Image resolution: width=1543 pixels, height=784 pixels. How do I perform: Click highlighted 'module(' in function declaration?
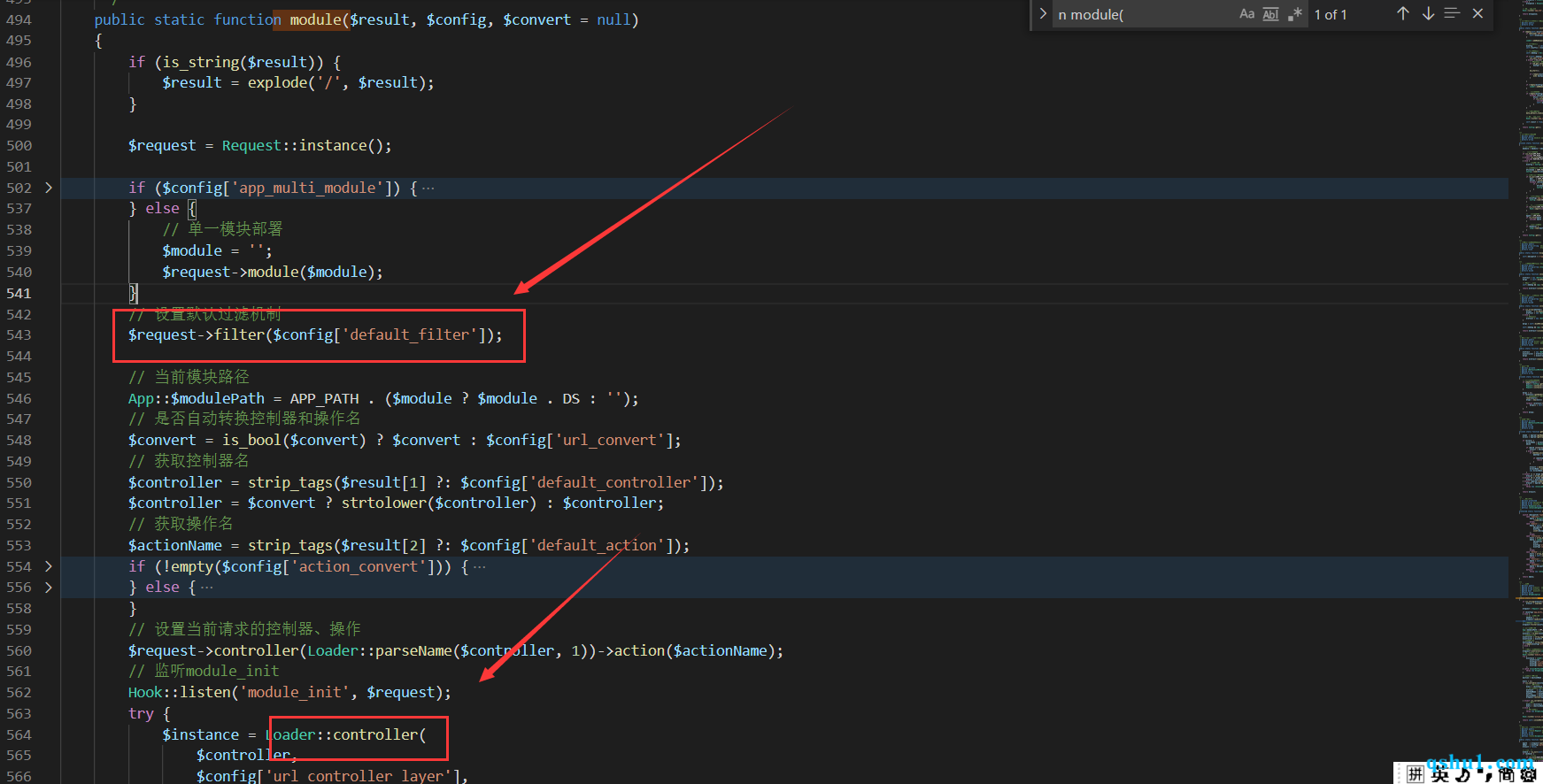pos(320,19)
